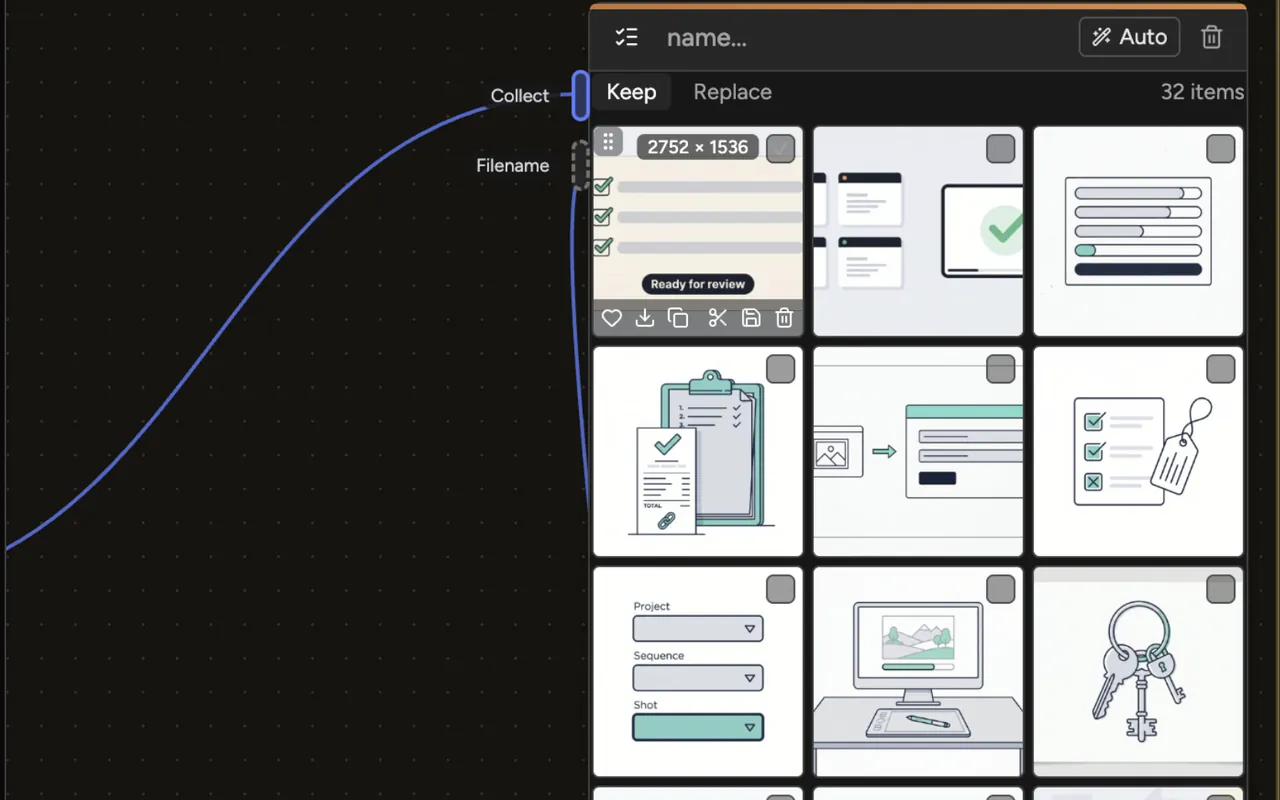This screenshot has height=800, width=1280.
Task: Click the floppy-disk save icon on hovered image
Action: pos(751,318)
